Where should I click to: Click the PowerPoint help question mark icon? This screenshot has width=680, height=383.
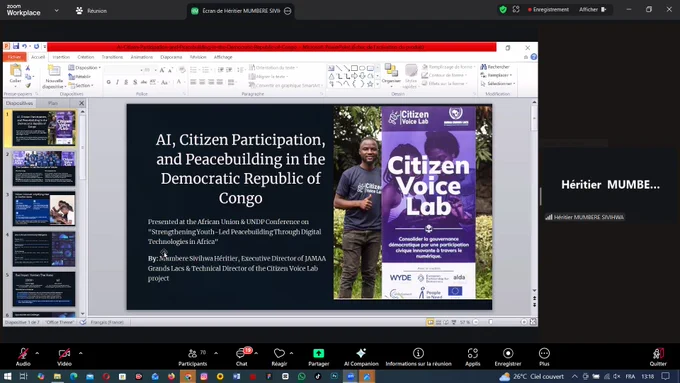(x=534, y=57)
